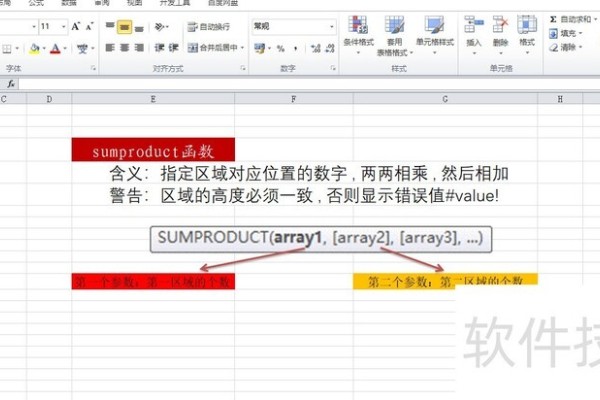Click 自动求和 AutoSum button
The width and height of the screenshot is (600, 400).
click(x=573, y=19)
